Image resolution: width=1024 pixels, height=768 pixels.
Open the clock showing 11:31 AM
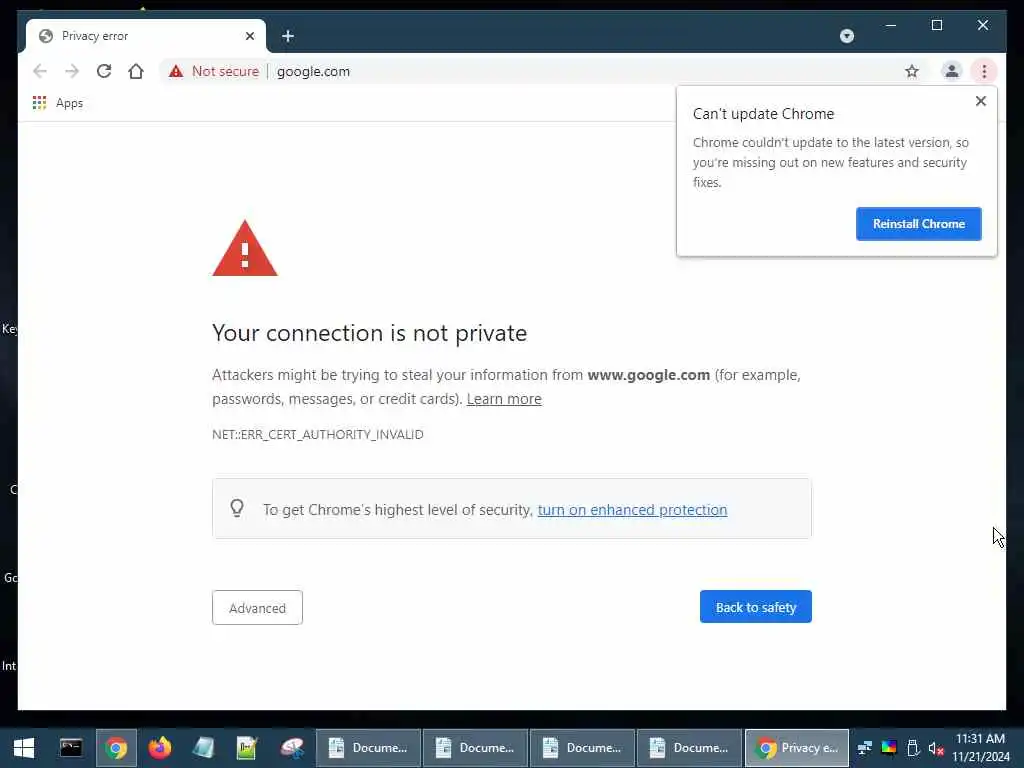pyautogui.click(x=980, y=748)
